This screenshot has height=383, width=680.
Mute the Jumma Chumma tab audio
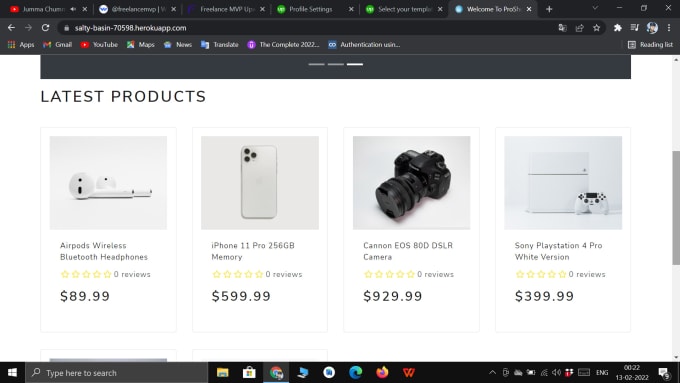73,9
